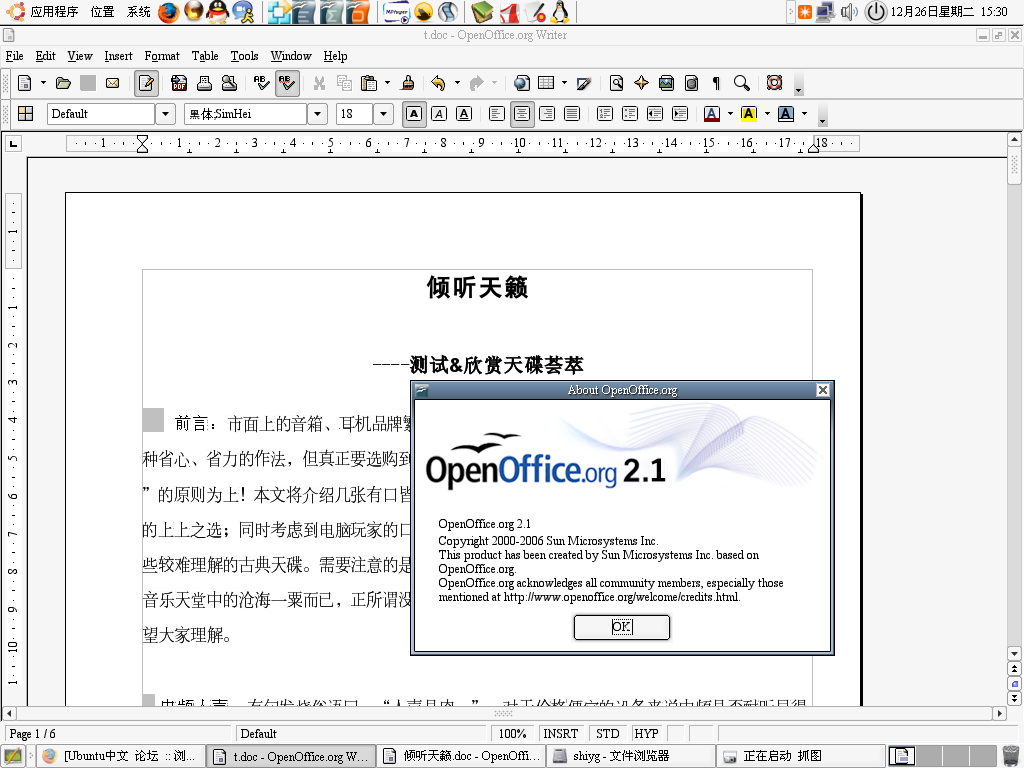Toggle Italic formatting
This screenshot has height=768, width=1024.
[439, 114]
